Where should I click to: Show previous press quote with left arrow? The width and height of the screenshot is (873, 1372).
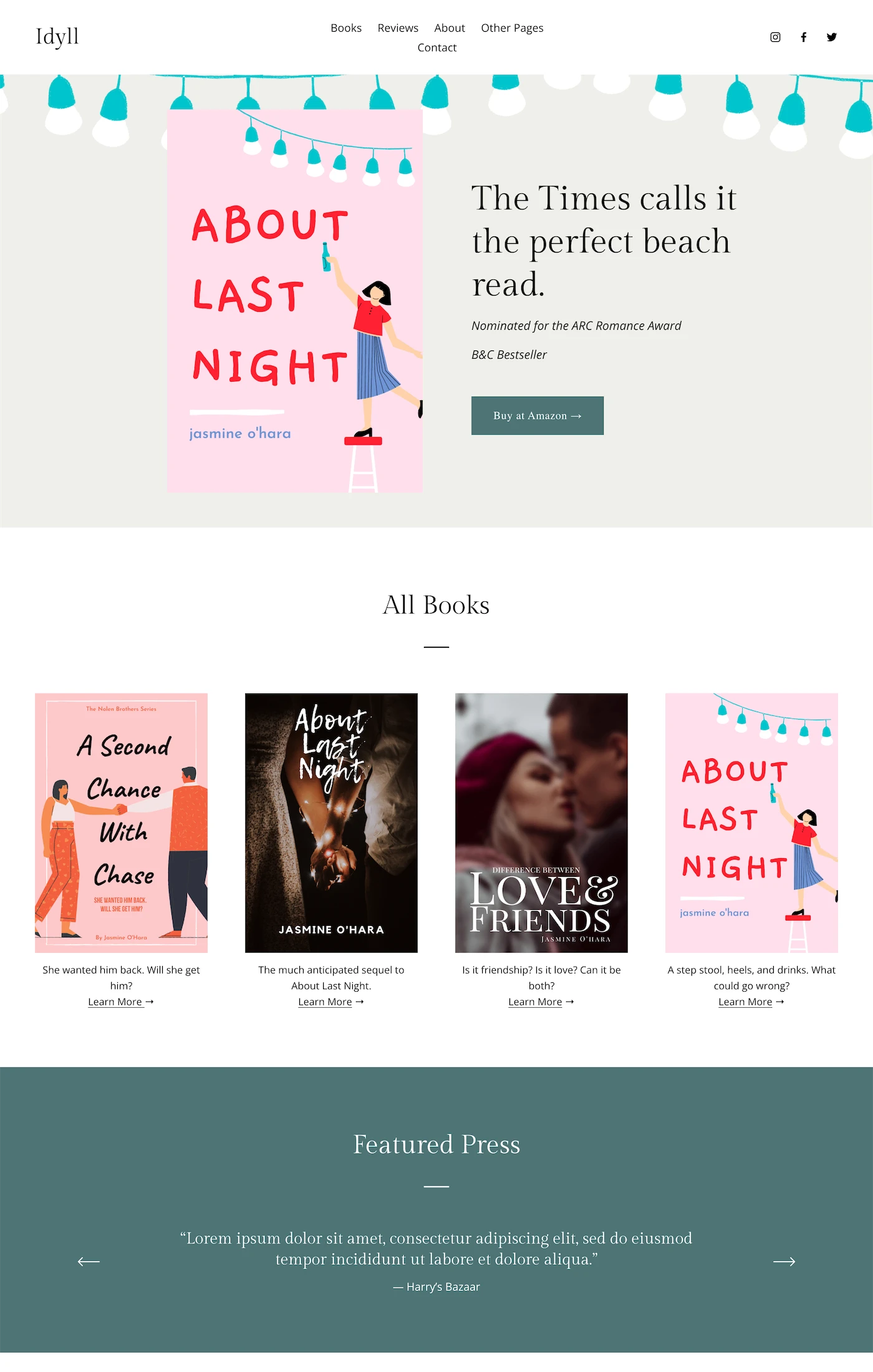point(89,1261)
